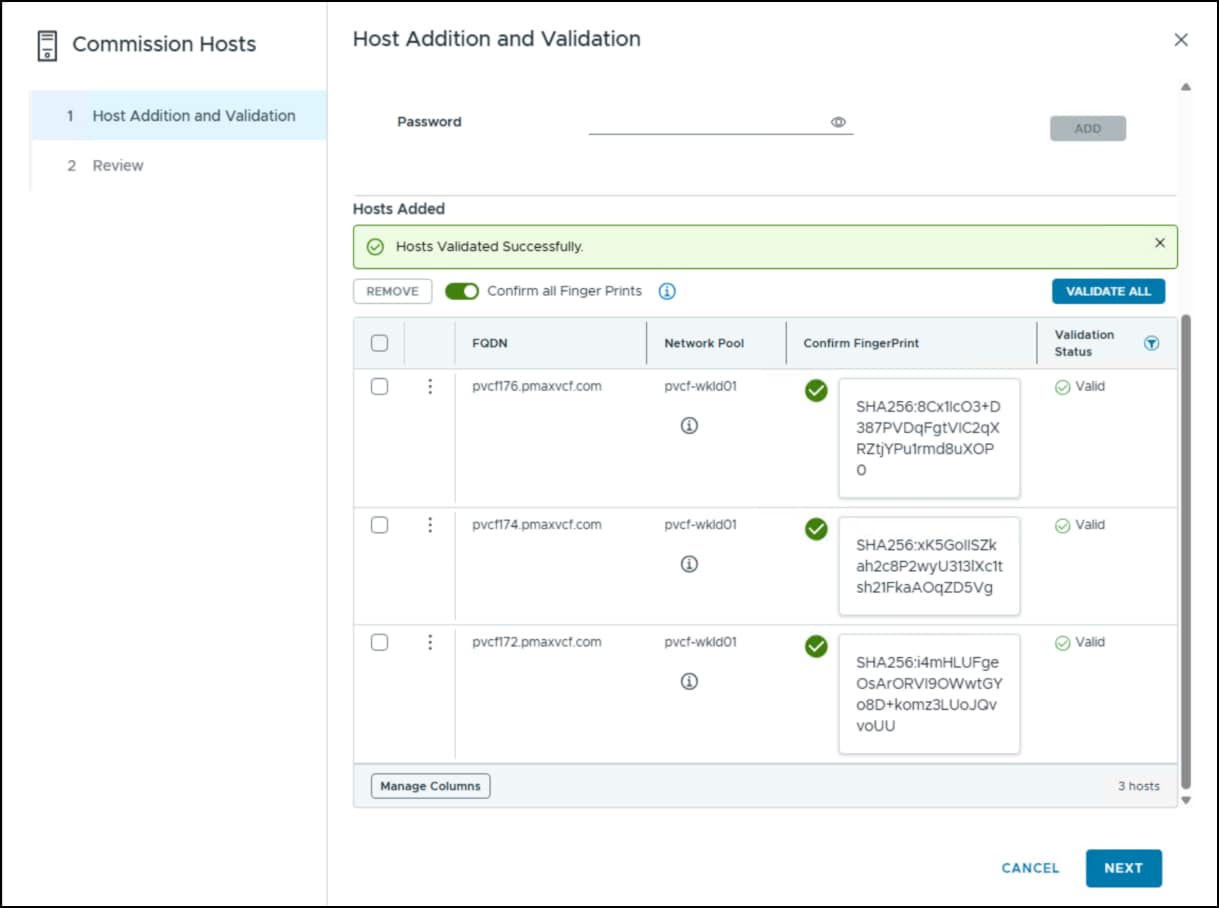Click green fingerprint checkmark for pvcf176.pmaxvcf.com
Viewport: 1219px width, 908px height.
[x=816, y=391]
